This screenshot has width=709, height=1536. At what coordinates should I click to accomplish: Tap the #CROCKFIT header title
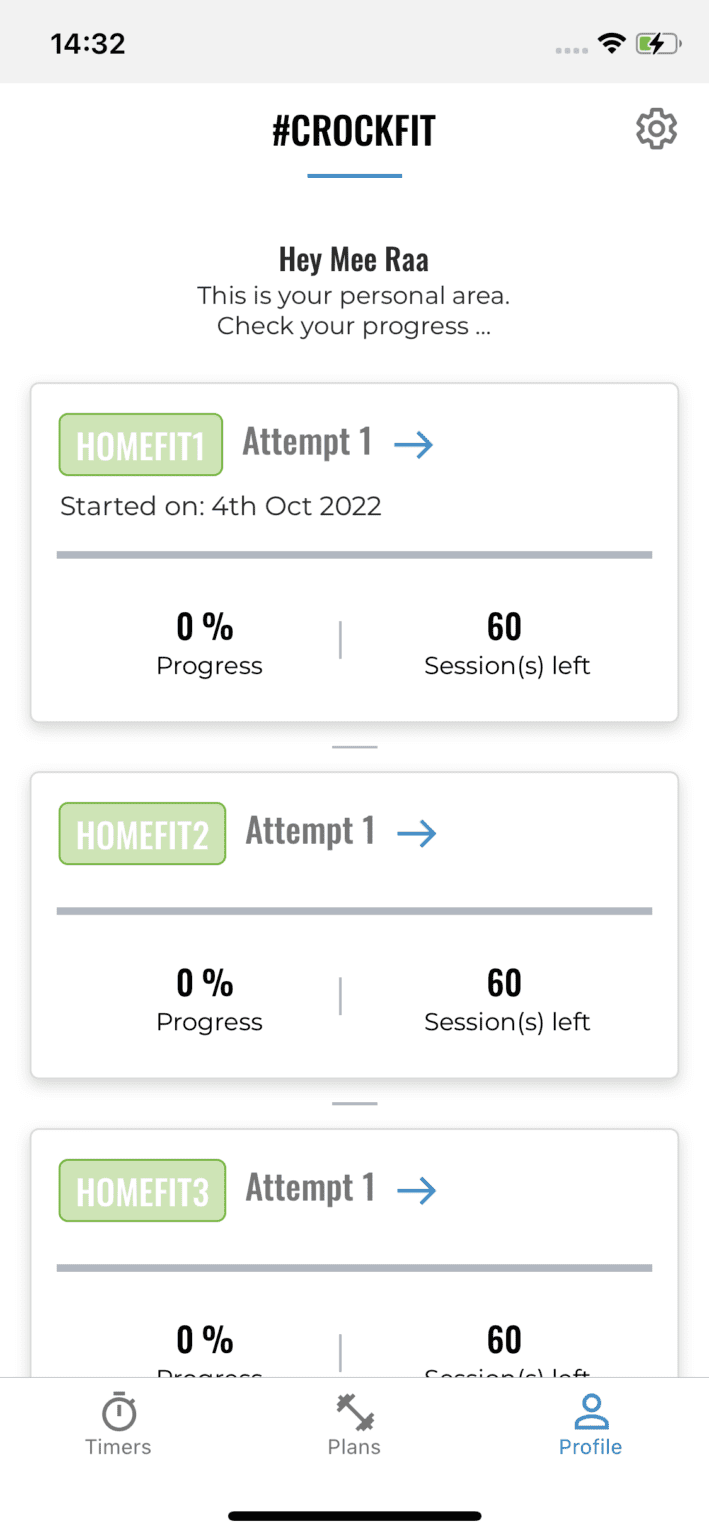(354, 129)
